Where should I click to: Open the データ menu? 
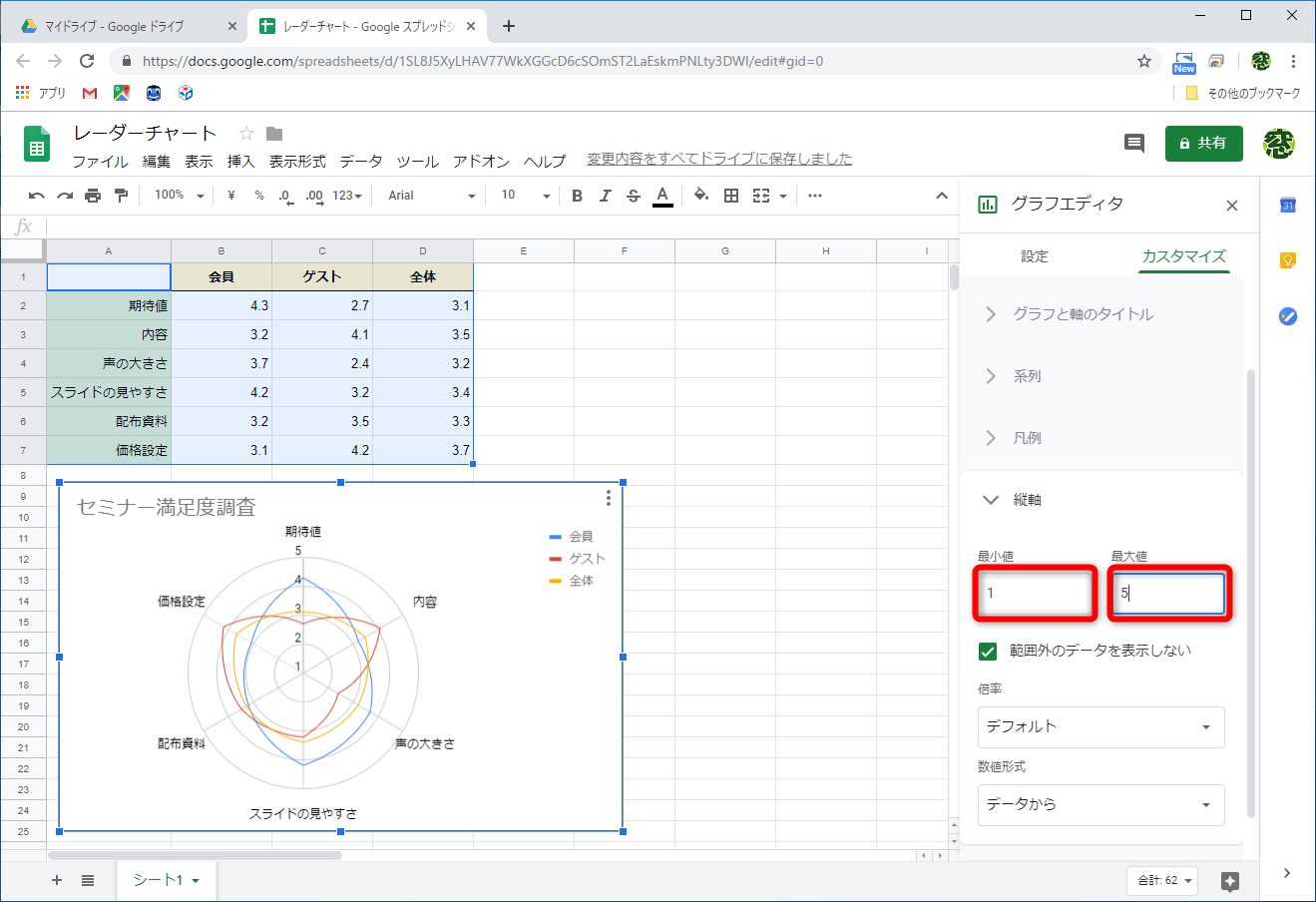click(x=361, y=161)
